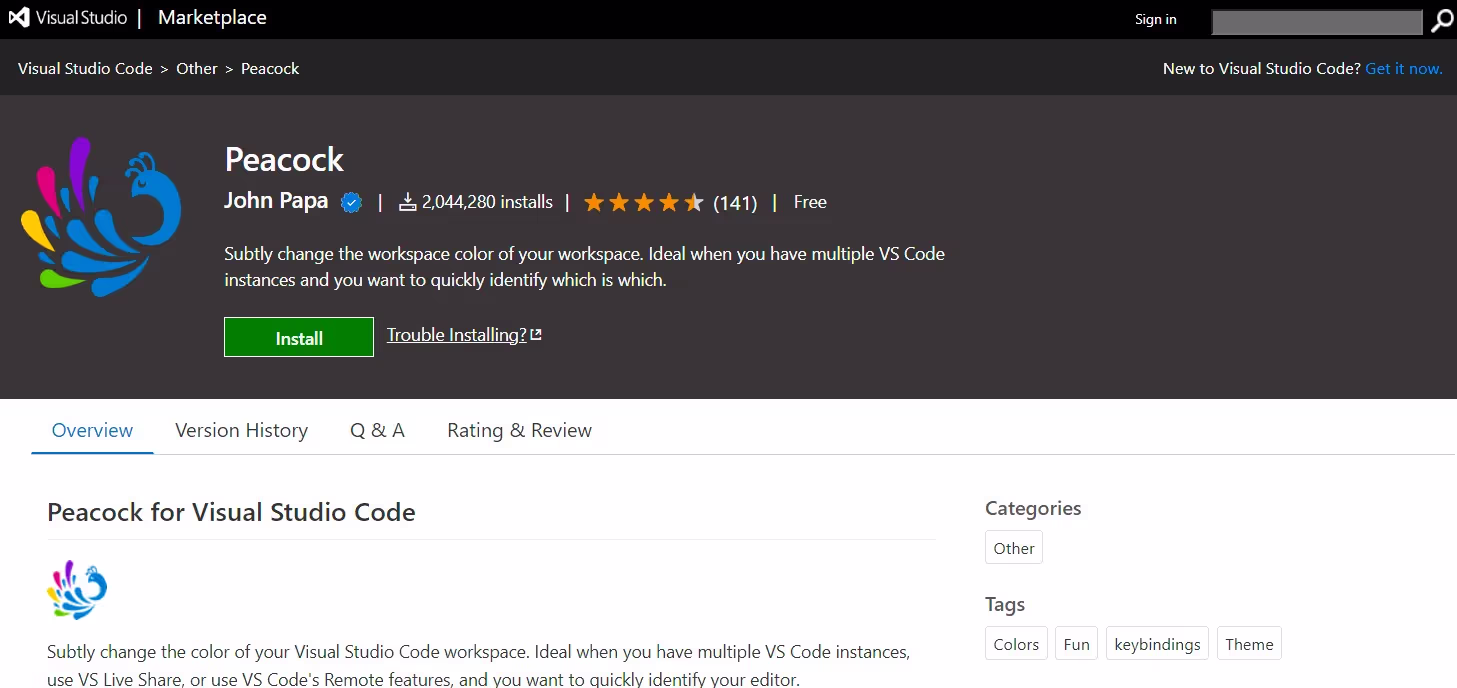The height and width of the screenshot is (688, 1457).
Task: Select the Overview tab
Action: click(92, 431)
